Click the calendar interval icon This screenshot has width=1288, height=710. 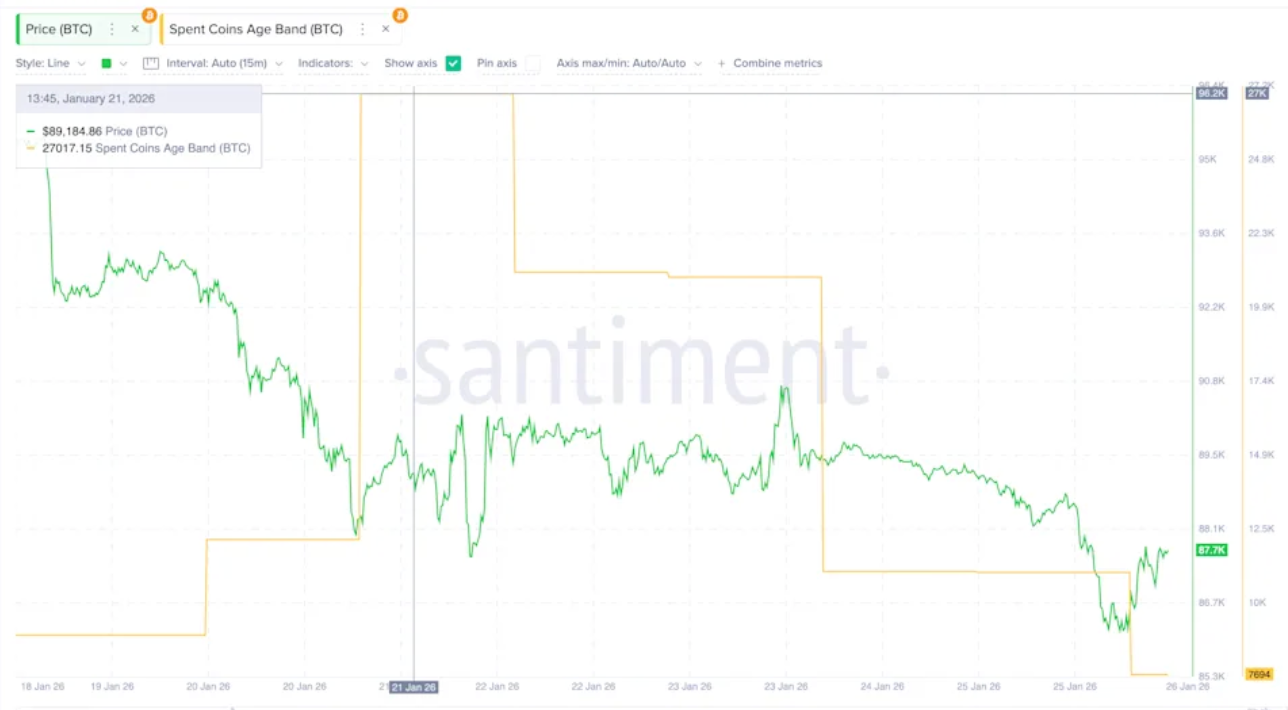click(150, 63)
